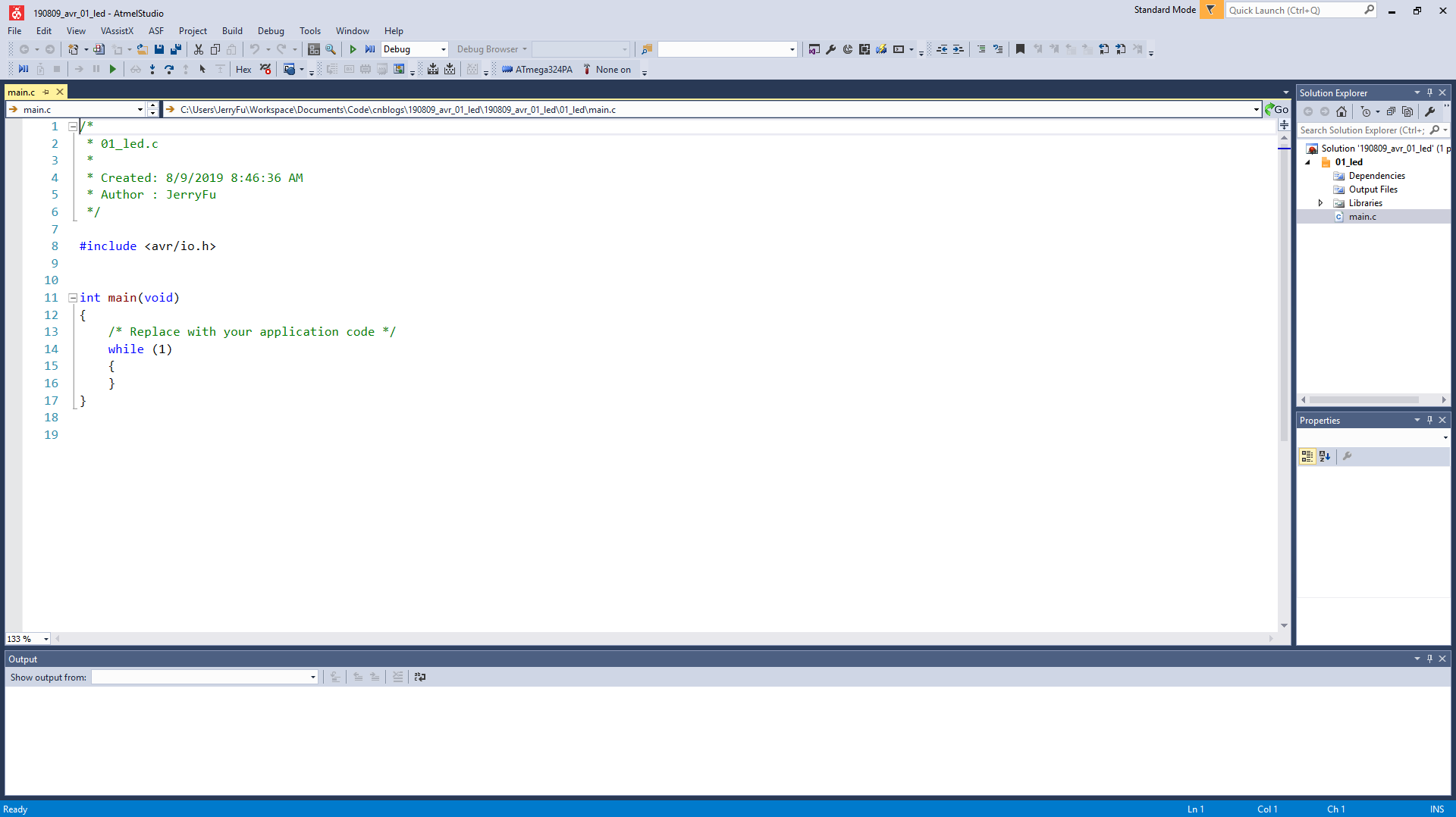This screenshot has height=817, width=1456.
Task: Open Solution Explorer properties wrench icon
Action: 1430,111
